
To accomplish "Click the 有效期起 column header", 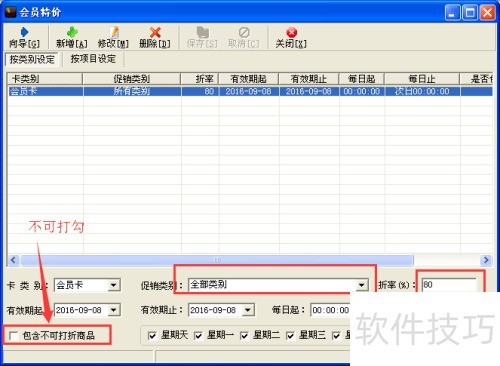I will [x=249, y=79].
